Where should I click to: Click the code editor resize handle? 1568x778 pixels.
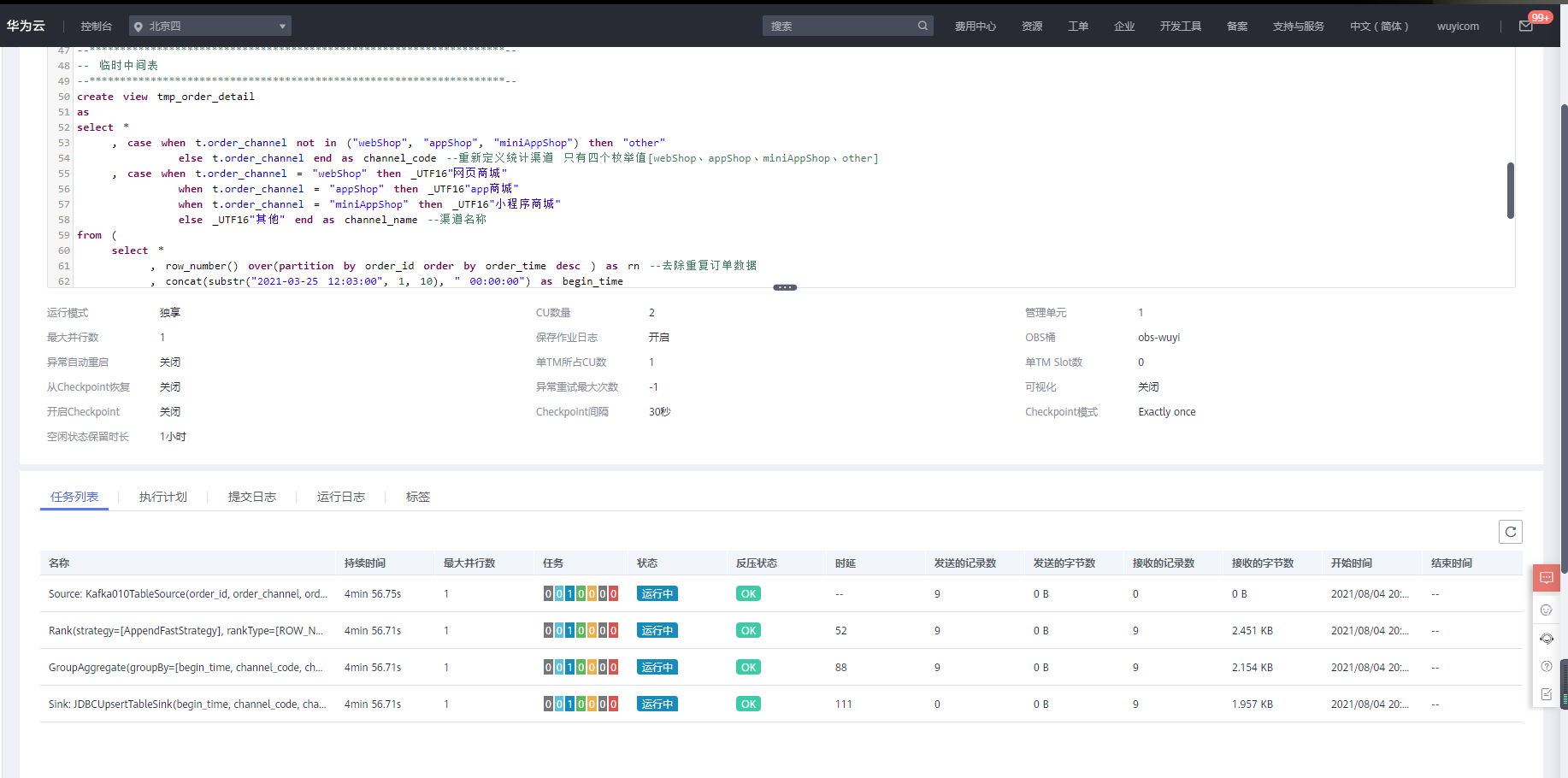tap(784, 287)
